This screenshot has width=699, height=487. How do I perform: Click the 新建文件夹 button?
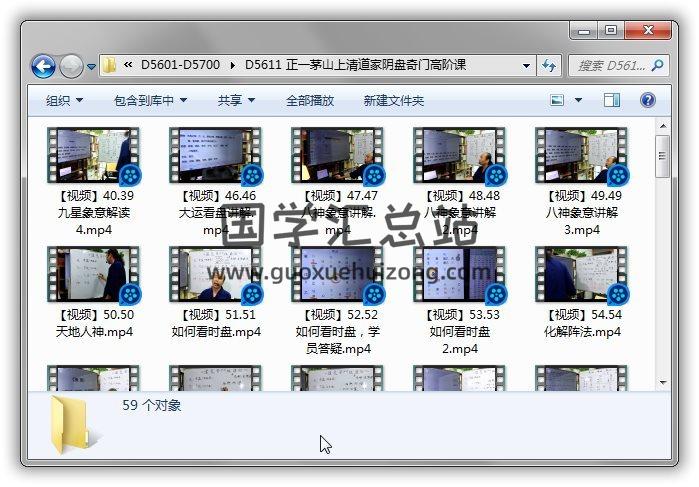tap(393, 101)
